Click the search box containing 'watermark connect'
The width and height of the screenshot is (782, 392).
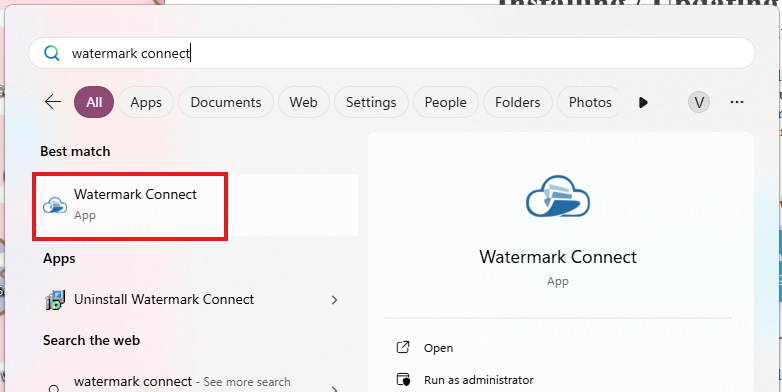tap(391, 53)
